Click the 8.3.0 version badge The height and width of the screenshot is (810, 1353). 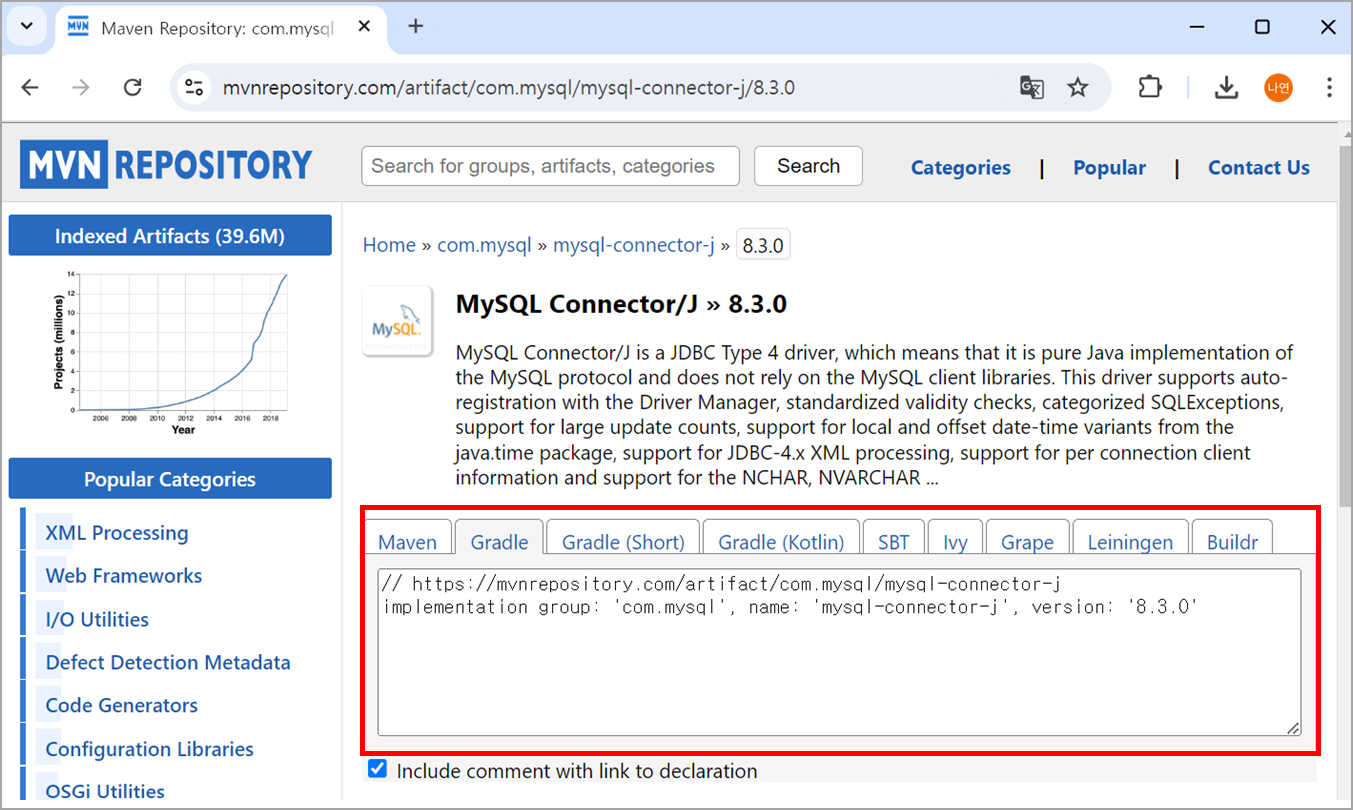tap(763, 246)
